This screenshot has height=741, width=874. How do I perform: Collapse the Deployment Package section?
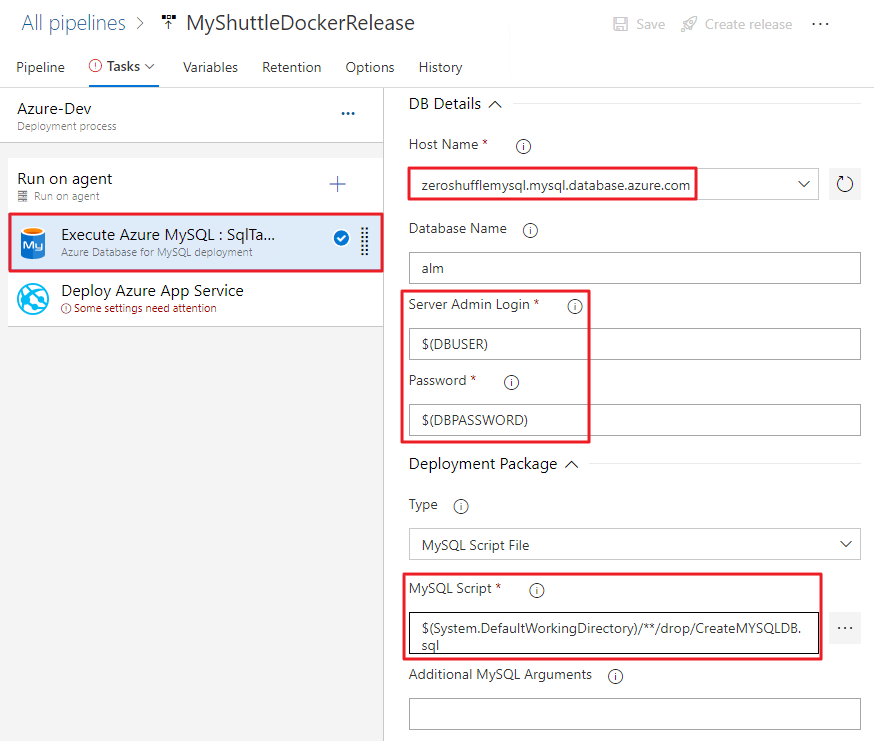click(571, 464)
